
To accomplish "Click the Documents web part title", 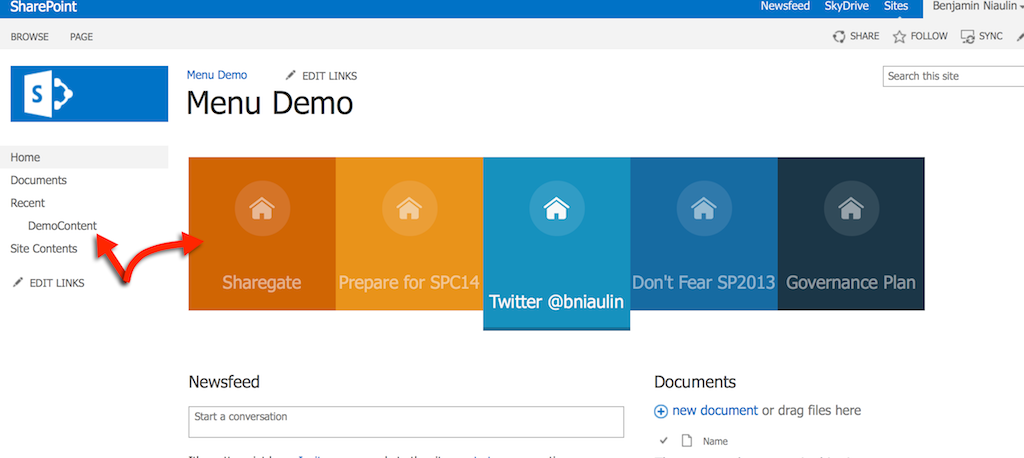I will (695, 382).
